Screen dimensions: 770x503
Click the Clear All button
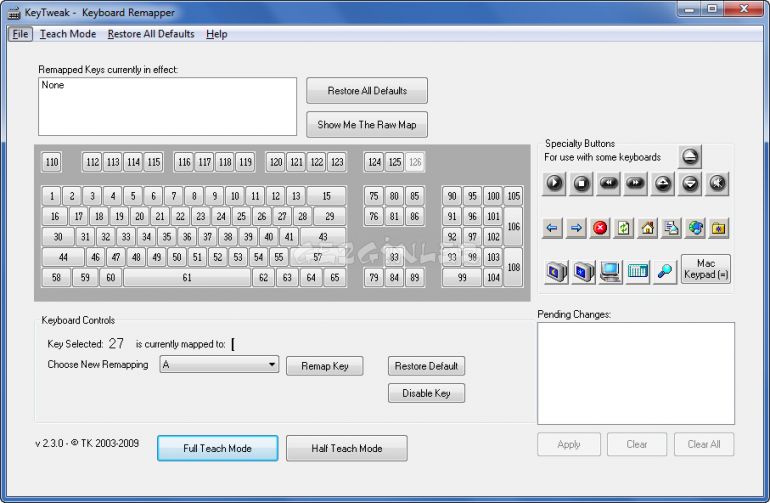[x=704, y=444]
